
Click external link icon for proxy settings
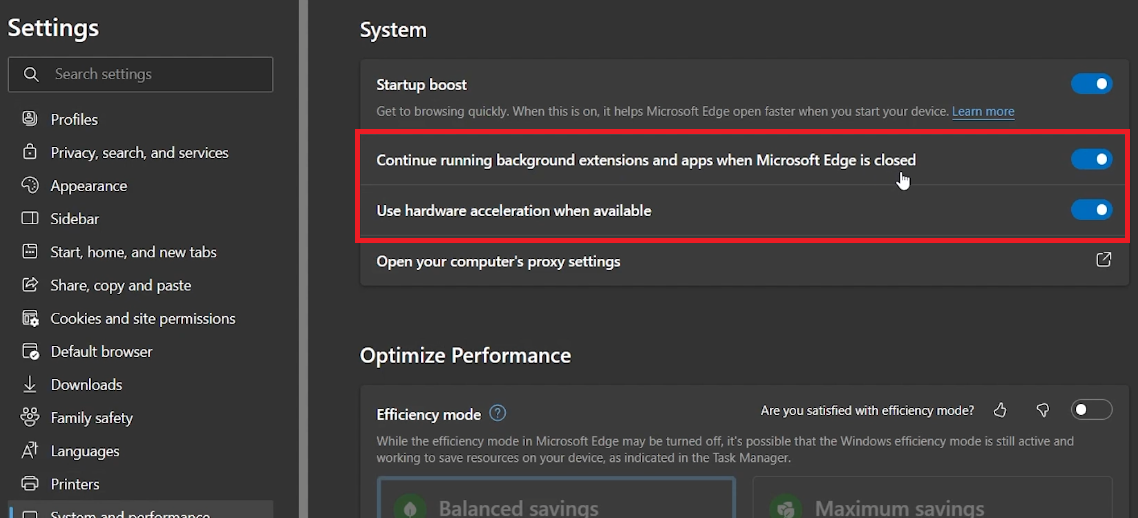[x=1104, y=260]
